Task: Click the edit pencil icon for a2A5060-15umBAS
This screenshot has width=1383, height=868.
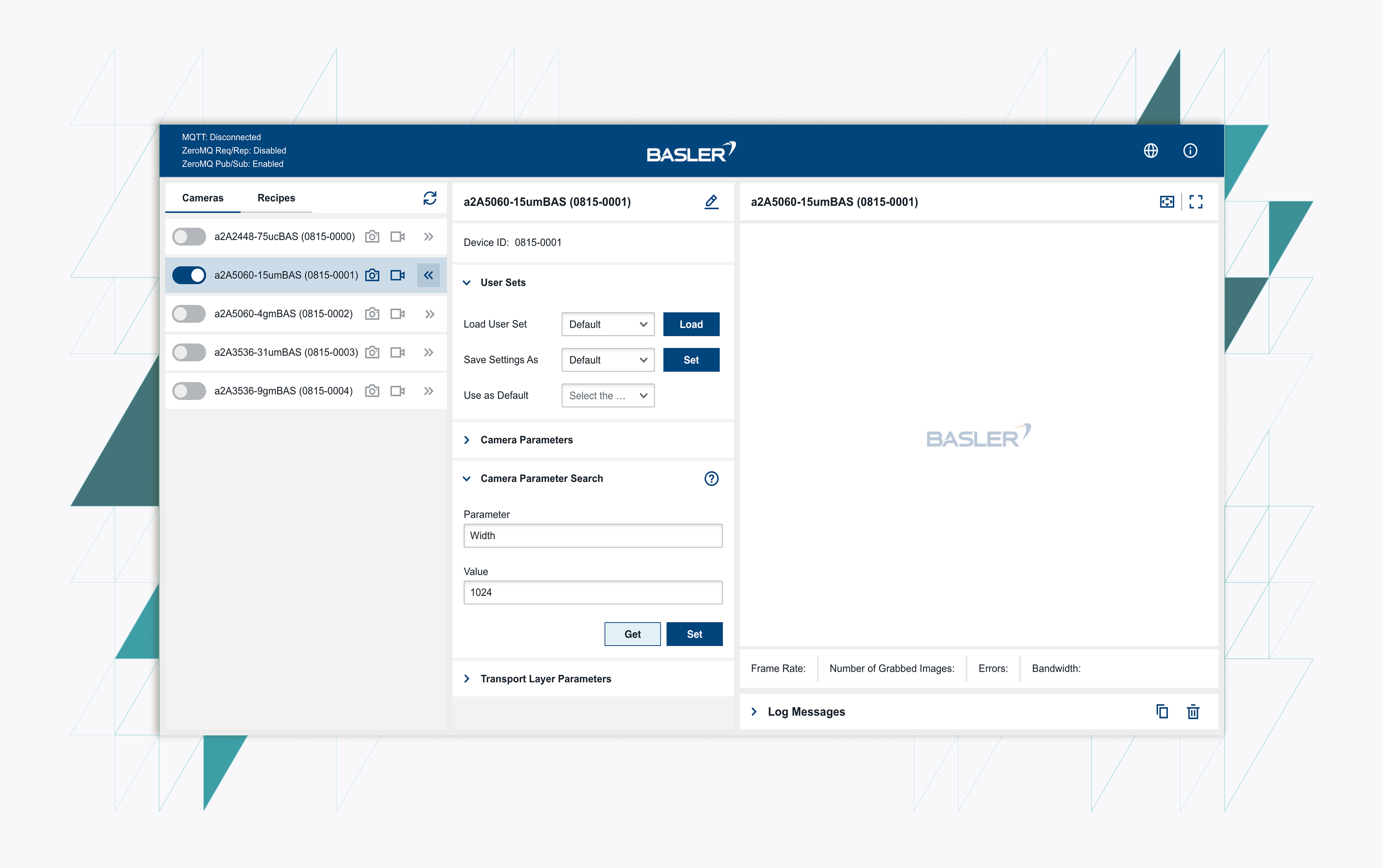Action: point(711,201)
